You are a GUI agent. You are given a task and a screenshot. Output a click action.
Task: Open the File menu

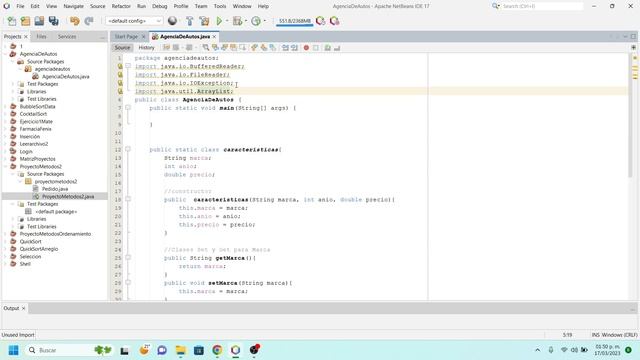tap(20, 6)
